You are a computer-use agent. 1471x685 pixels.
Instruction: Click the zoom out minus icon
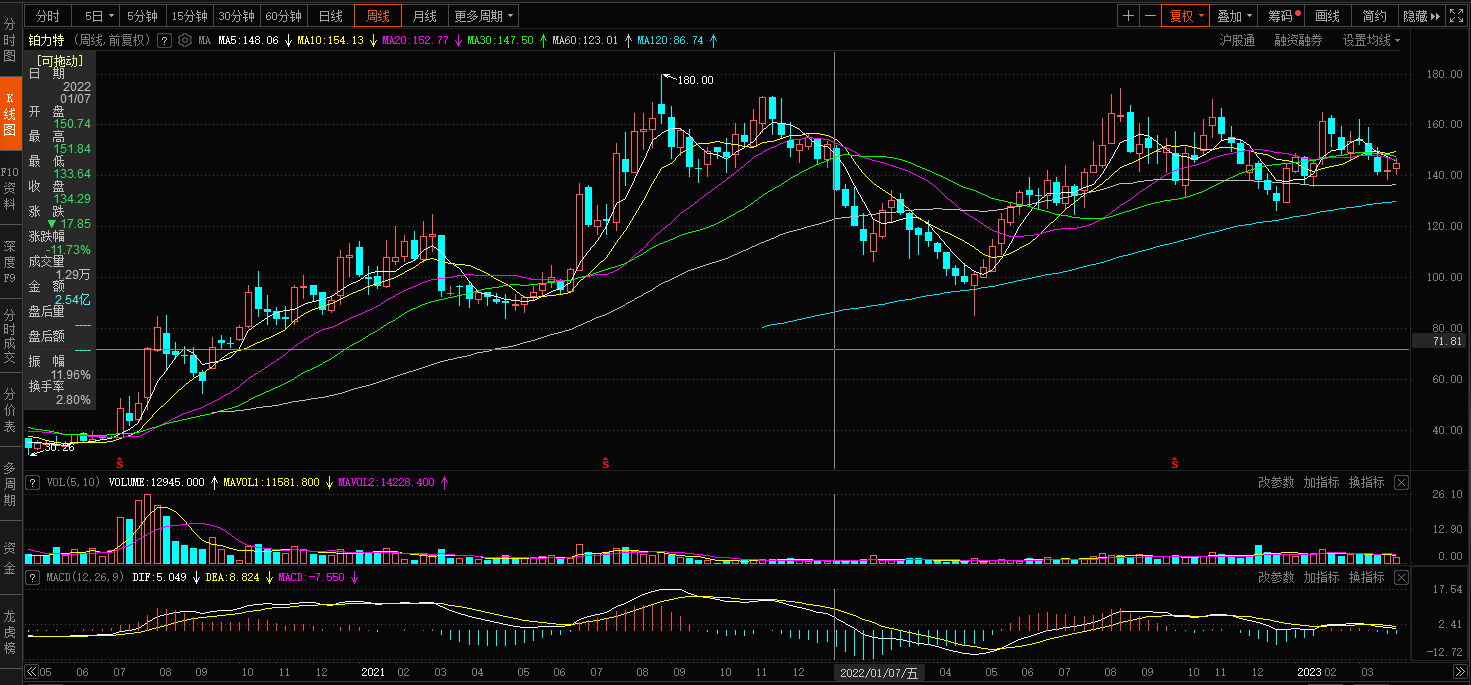tap(1151, 16)
